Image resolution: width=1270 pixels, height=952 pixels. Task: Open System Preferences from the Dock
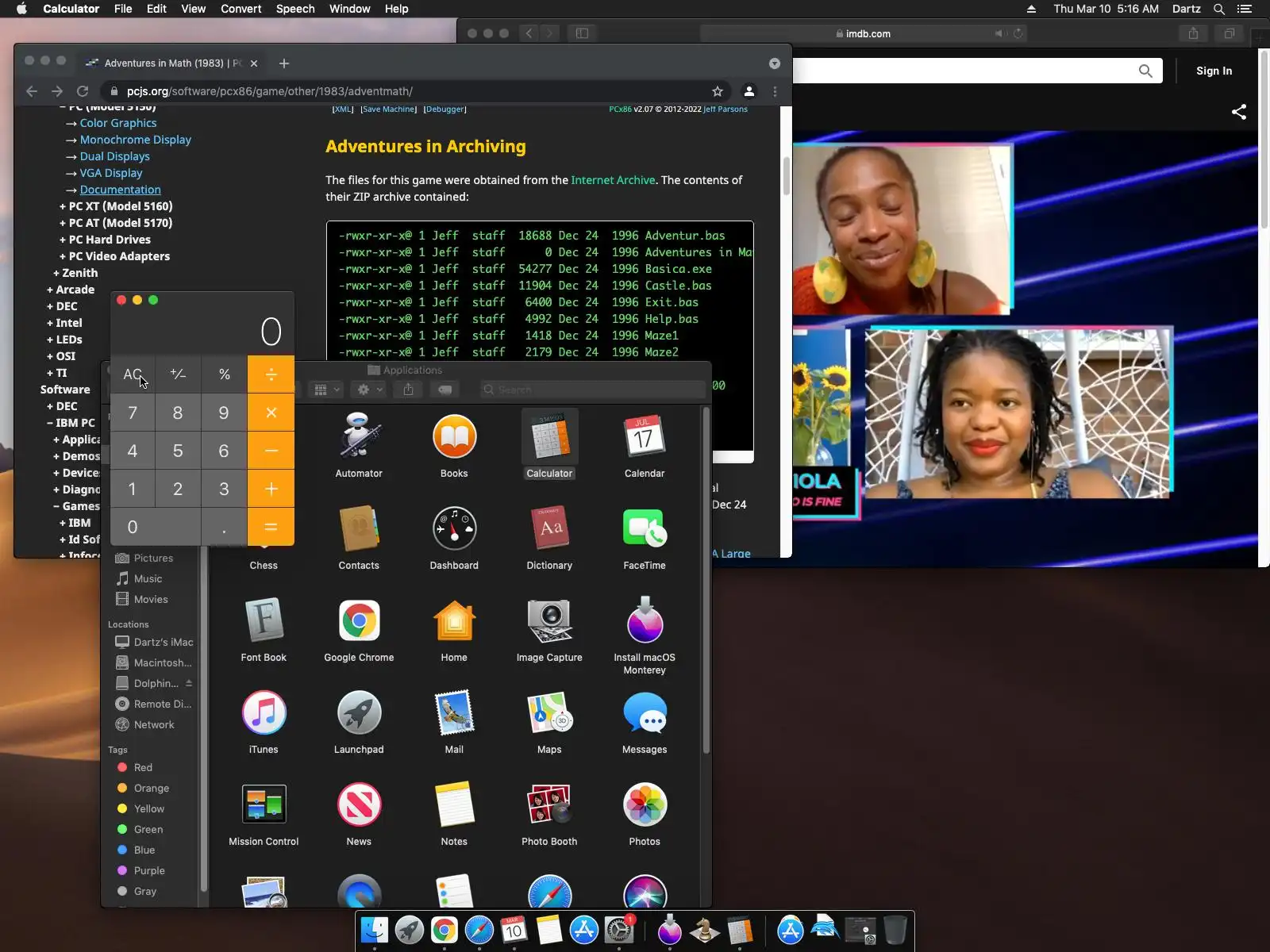pos(619,930)
